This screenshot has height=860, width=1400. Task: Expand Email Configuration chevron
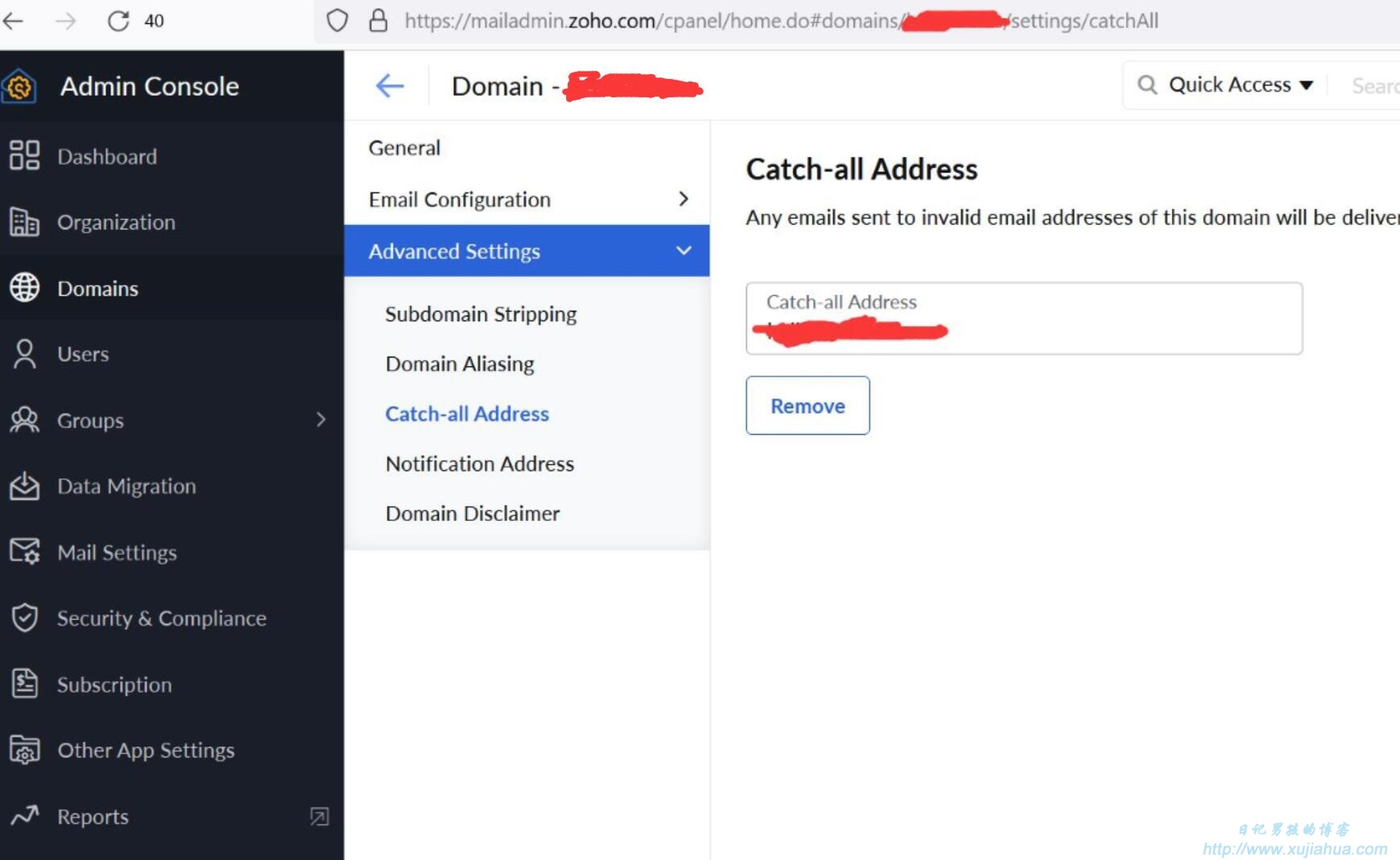pyautogui.click(x=683, y=199)
